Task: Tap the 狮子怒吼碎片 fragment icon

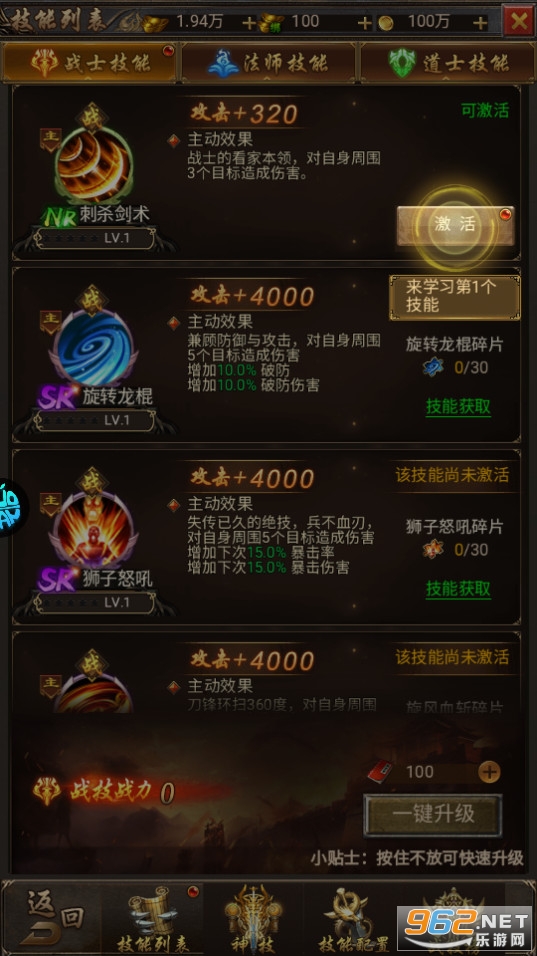Action: tap(433, 549)
